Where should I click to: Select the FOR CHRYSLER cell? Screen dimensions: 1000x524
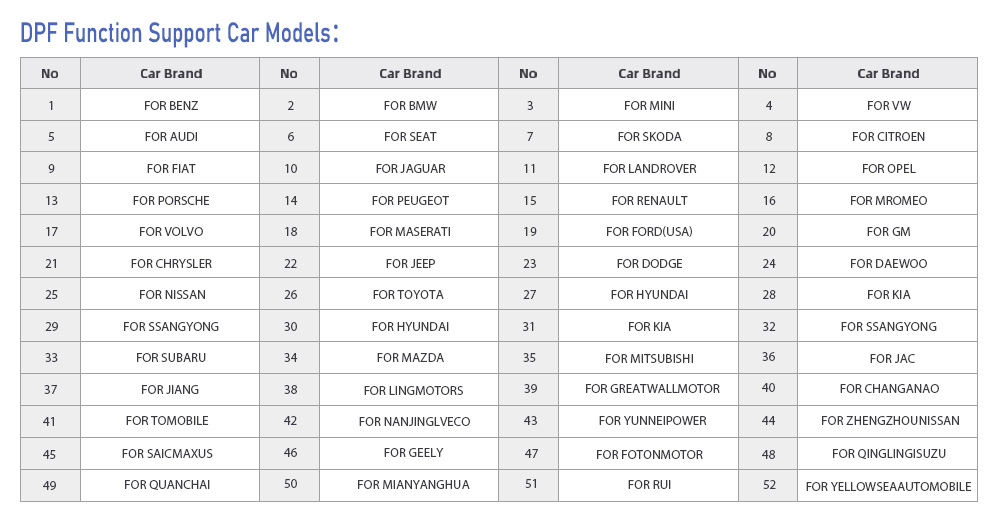171,264
